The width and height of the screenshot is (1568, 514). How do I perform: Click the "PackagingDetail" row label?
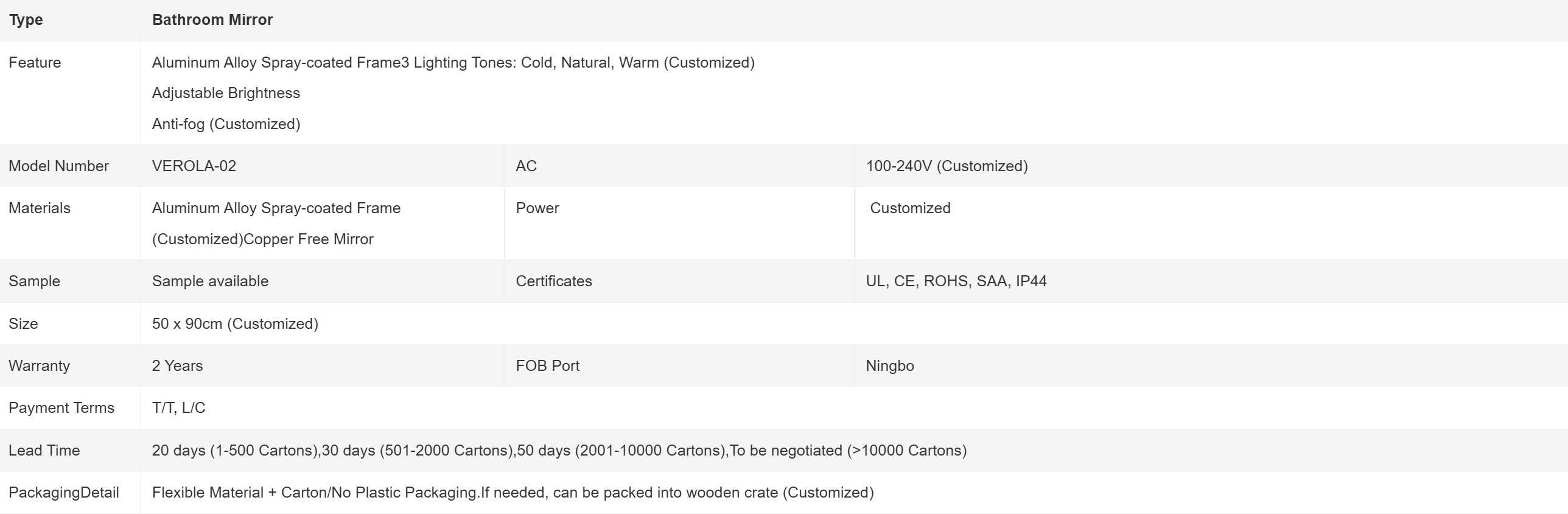coord(64,493)
